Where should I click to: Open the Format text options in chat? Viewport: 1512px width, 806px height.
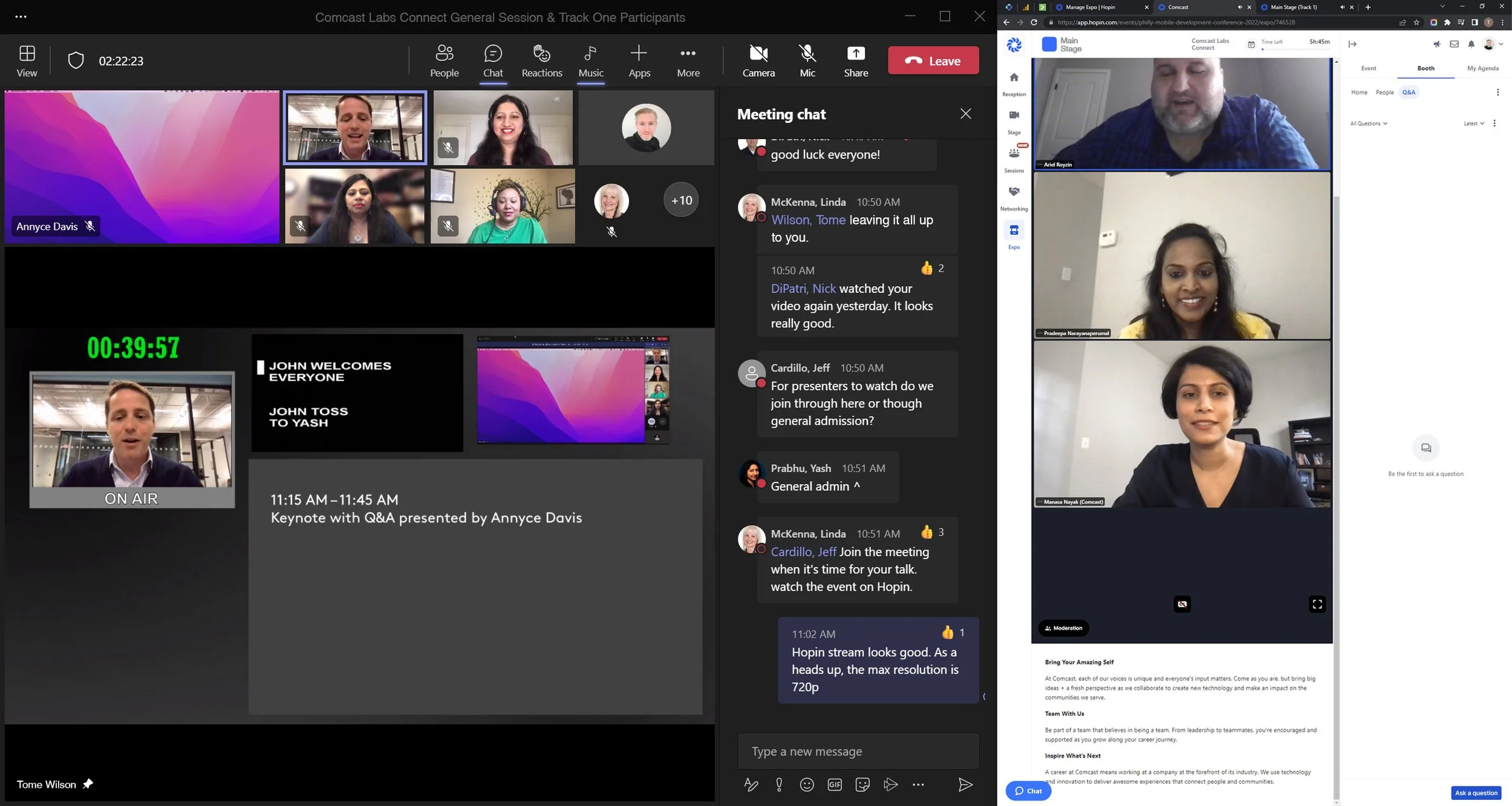click(751, 785)
